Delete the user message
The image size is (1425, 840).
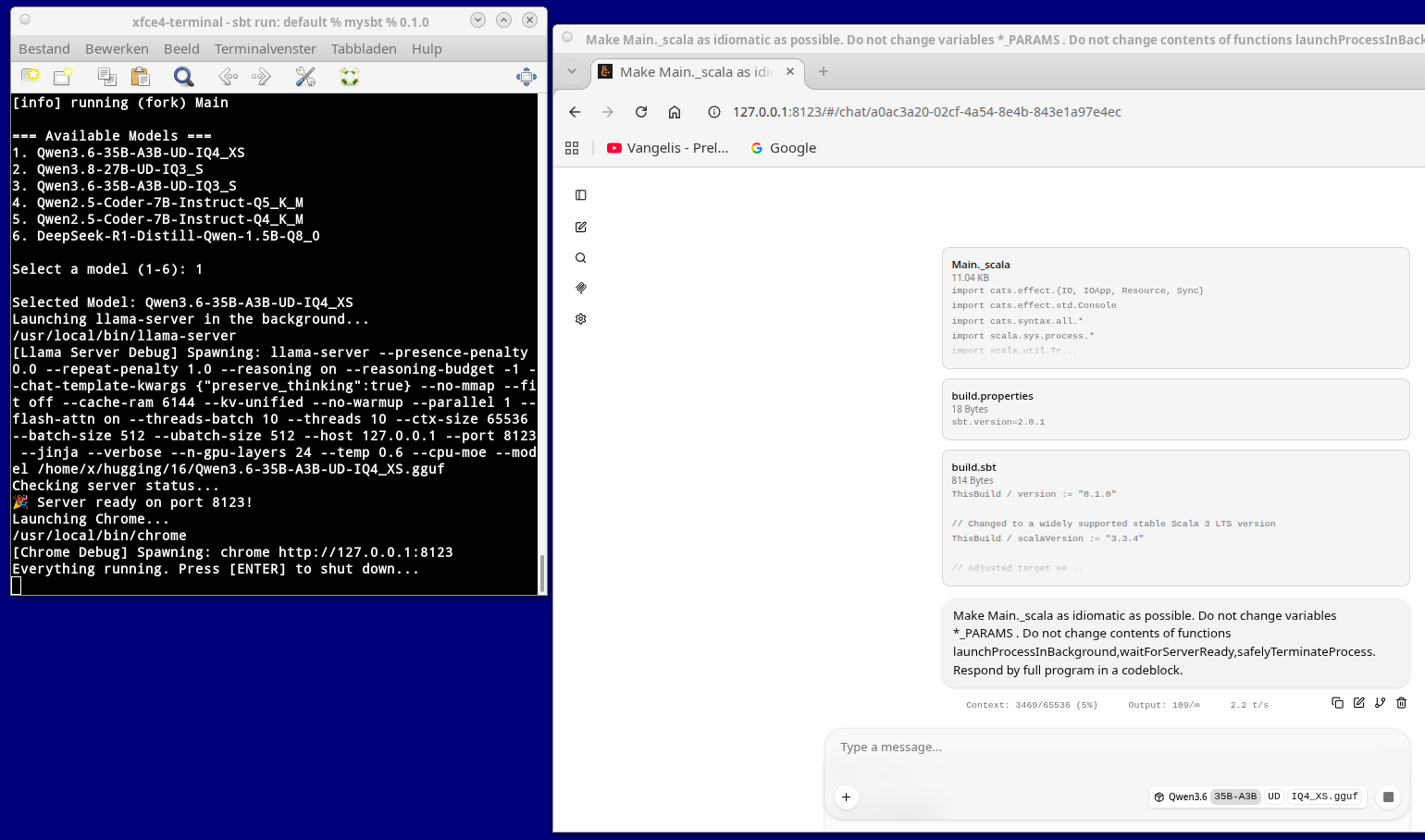click(x=1401, y=703)
